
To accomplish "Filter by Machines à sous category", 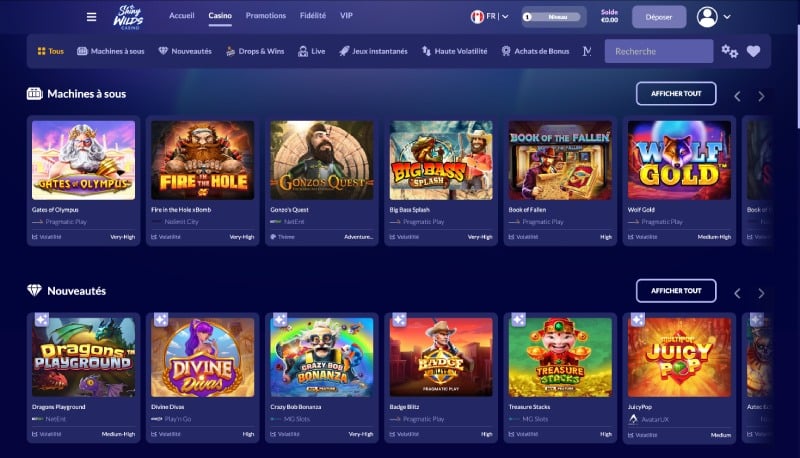I will tap(111, 51).
